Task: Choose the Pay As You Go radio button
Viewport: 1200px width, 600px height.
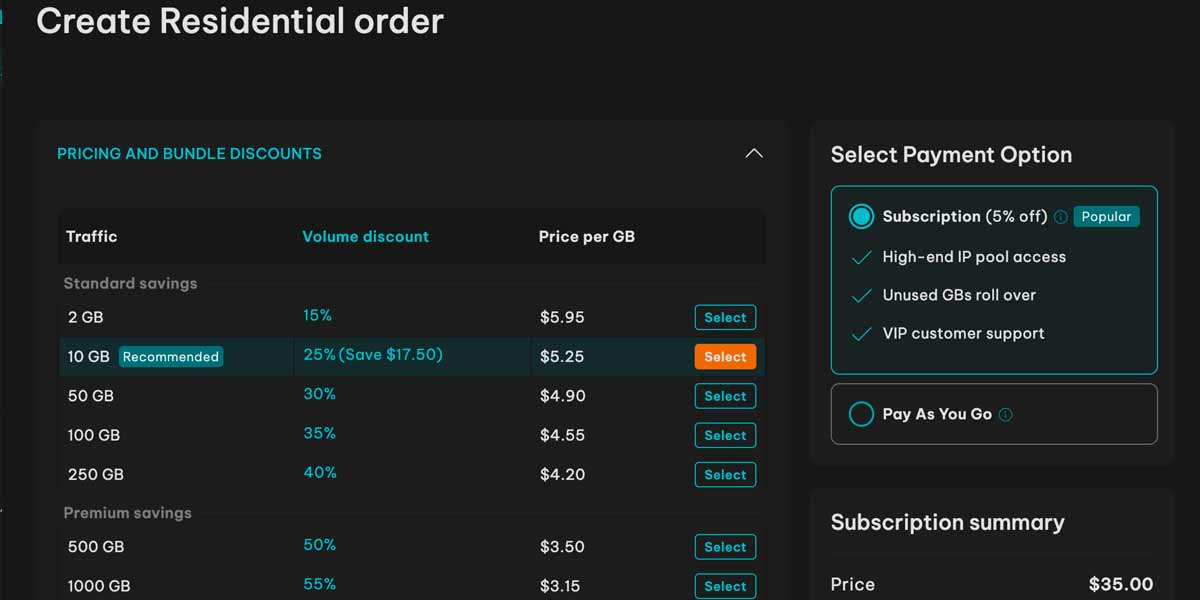Action: [861, 414]
